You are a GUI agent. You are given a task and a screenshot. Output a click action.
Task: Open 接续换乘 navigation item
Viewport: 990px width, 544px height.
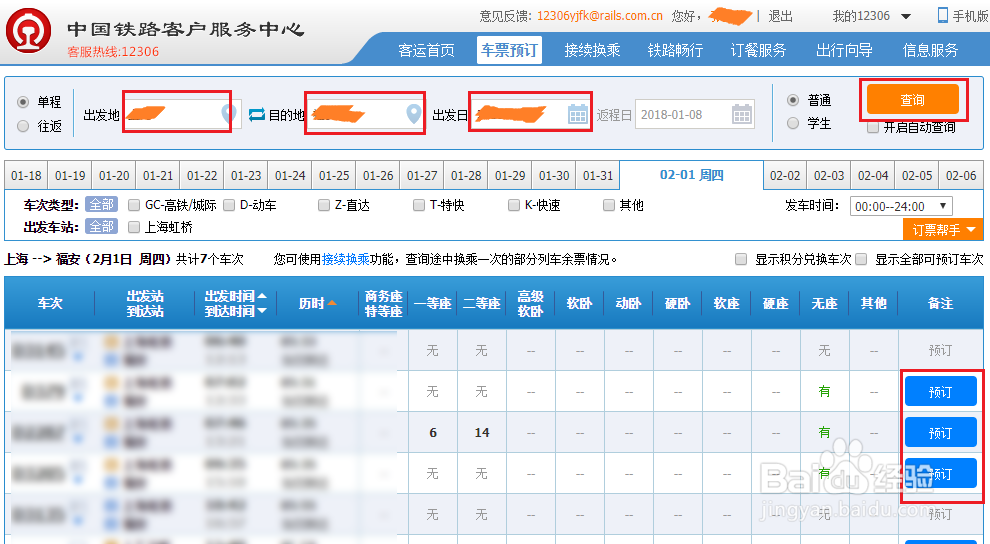tap(592, 50)
